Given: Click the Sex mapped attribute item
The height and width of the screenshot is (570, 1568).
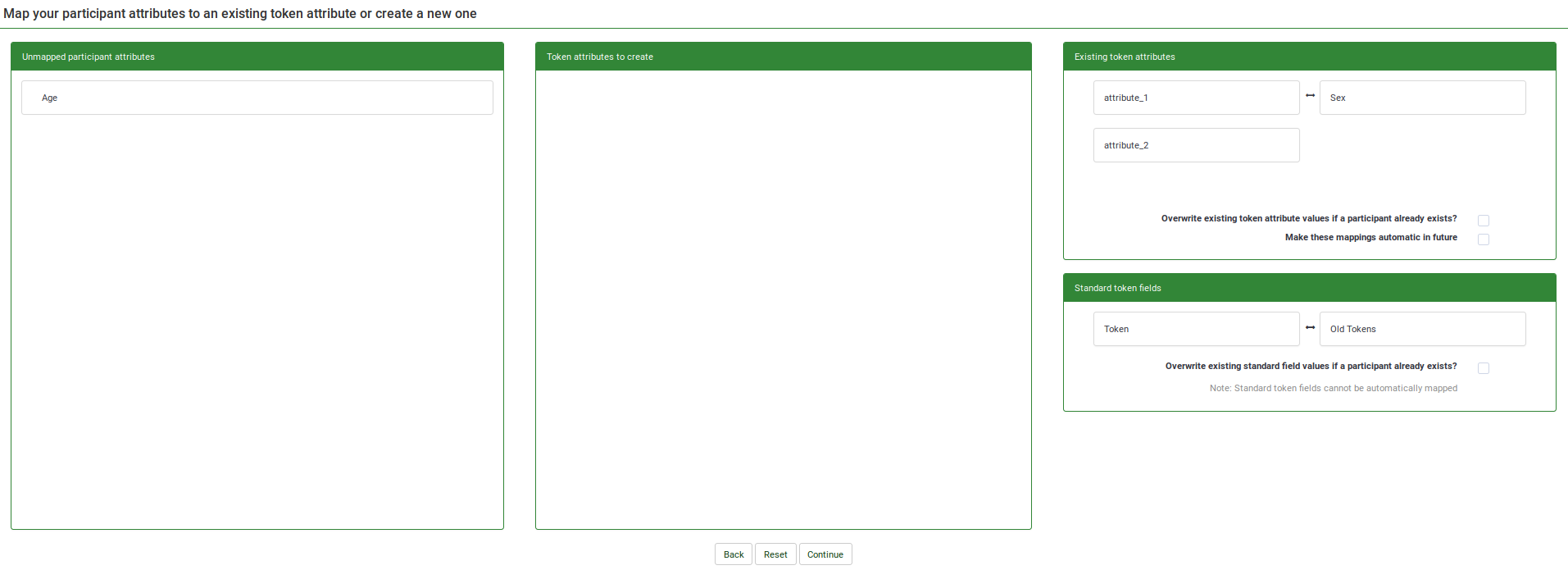Looking at the screenshot, I should (x=1421, y=98).
